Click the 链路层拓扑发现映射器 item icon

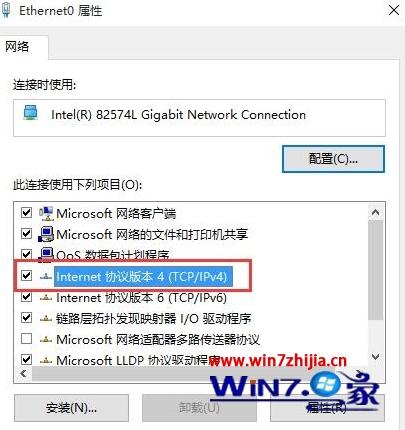click(x=46, y=319)
